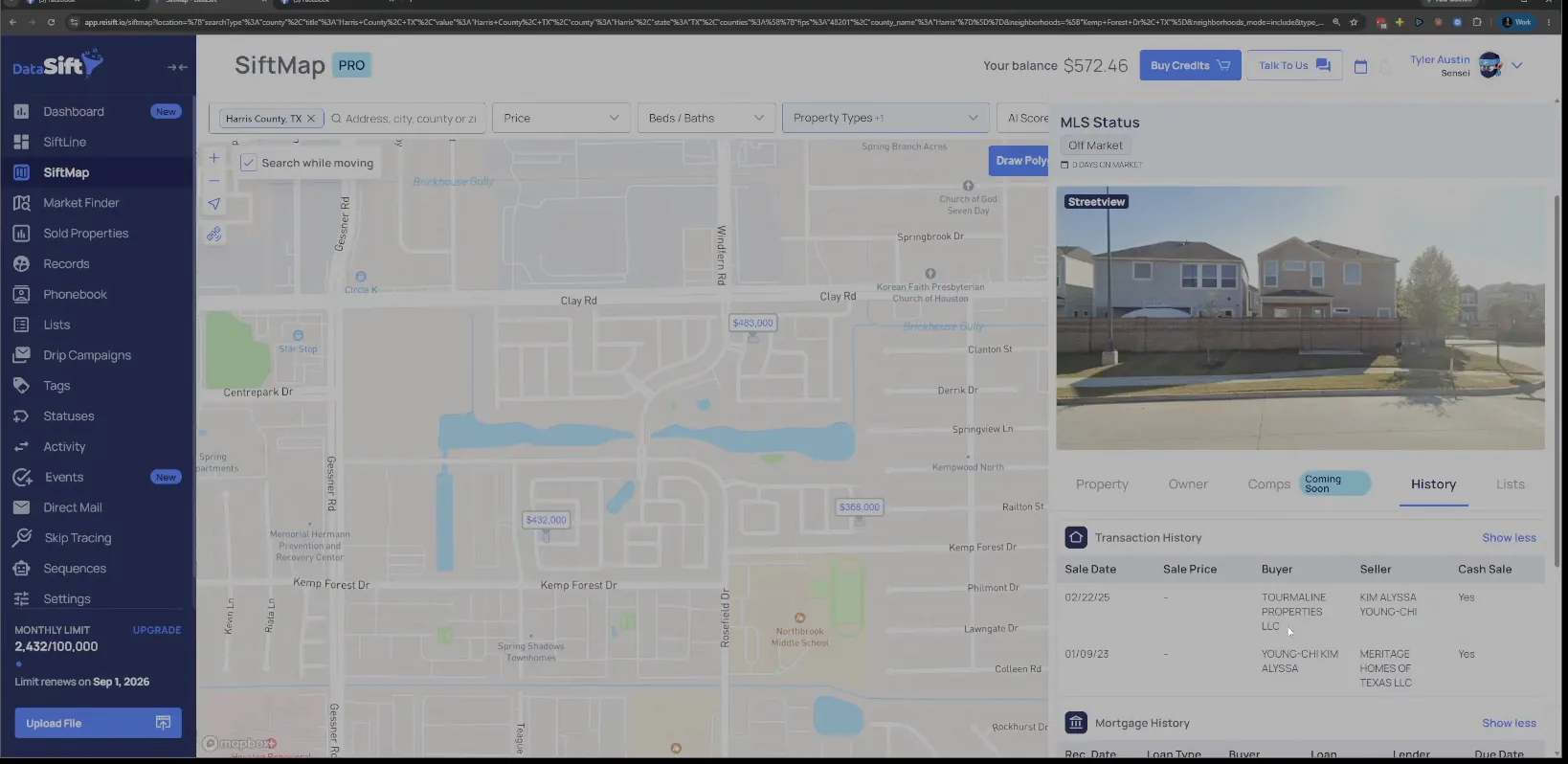Zoom in on the map
Image resolution: width=1568 pixels, height=764 pixels.
214,158
